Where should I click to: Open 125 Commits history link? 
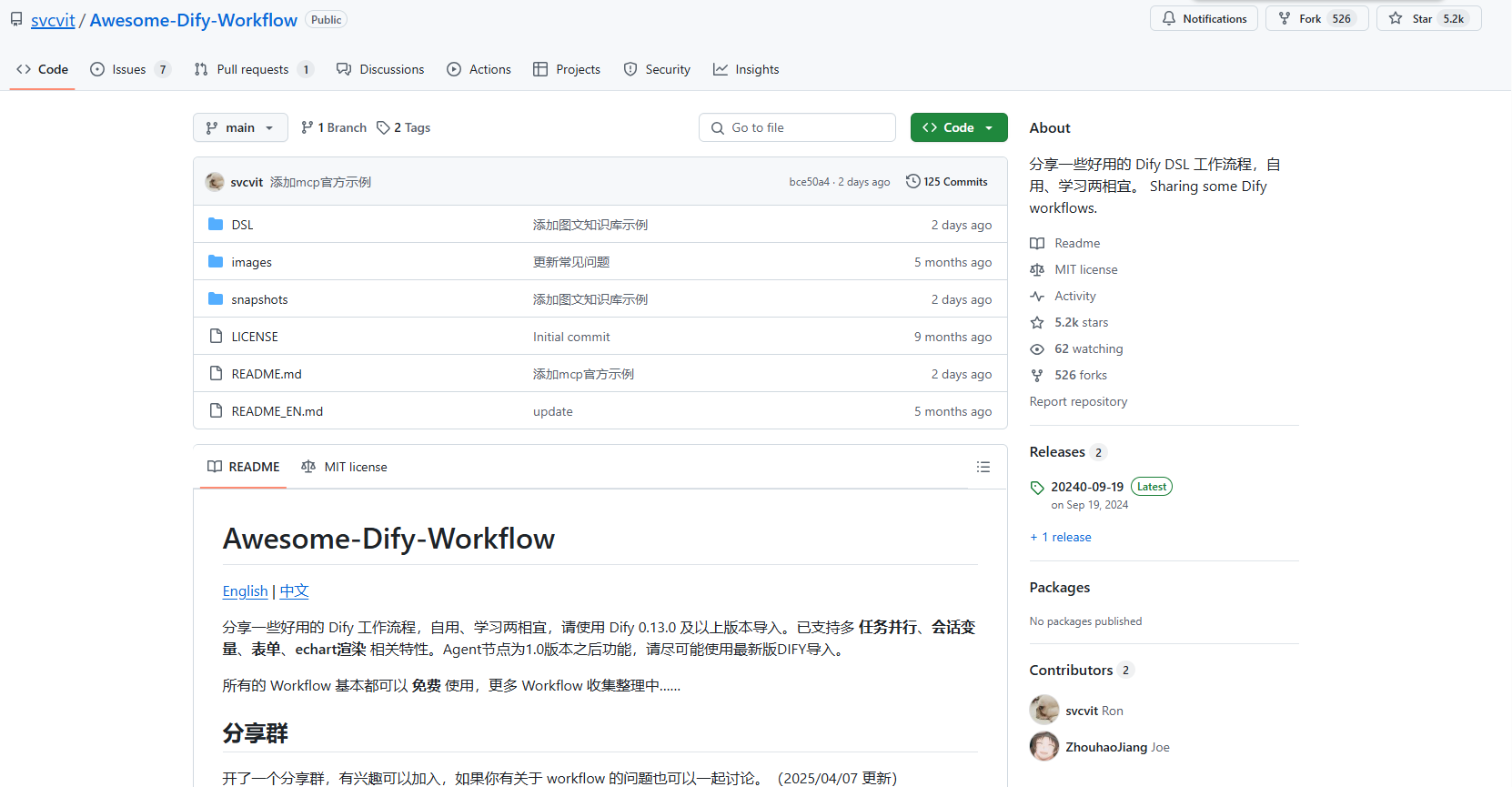[947, 182]
